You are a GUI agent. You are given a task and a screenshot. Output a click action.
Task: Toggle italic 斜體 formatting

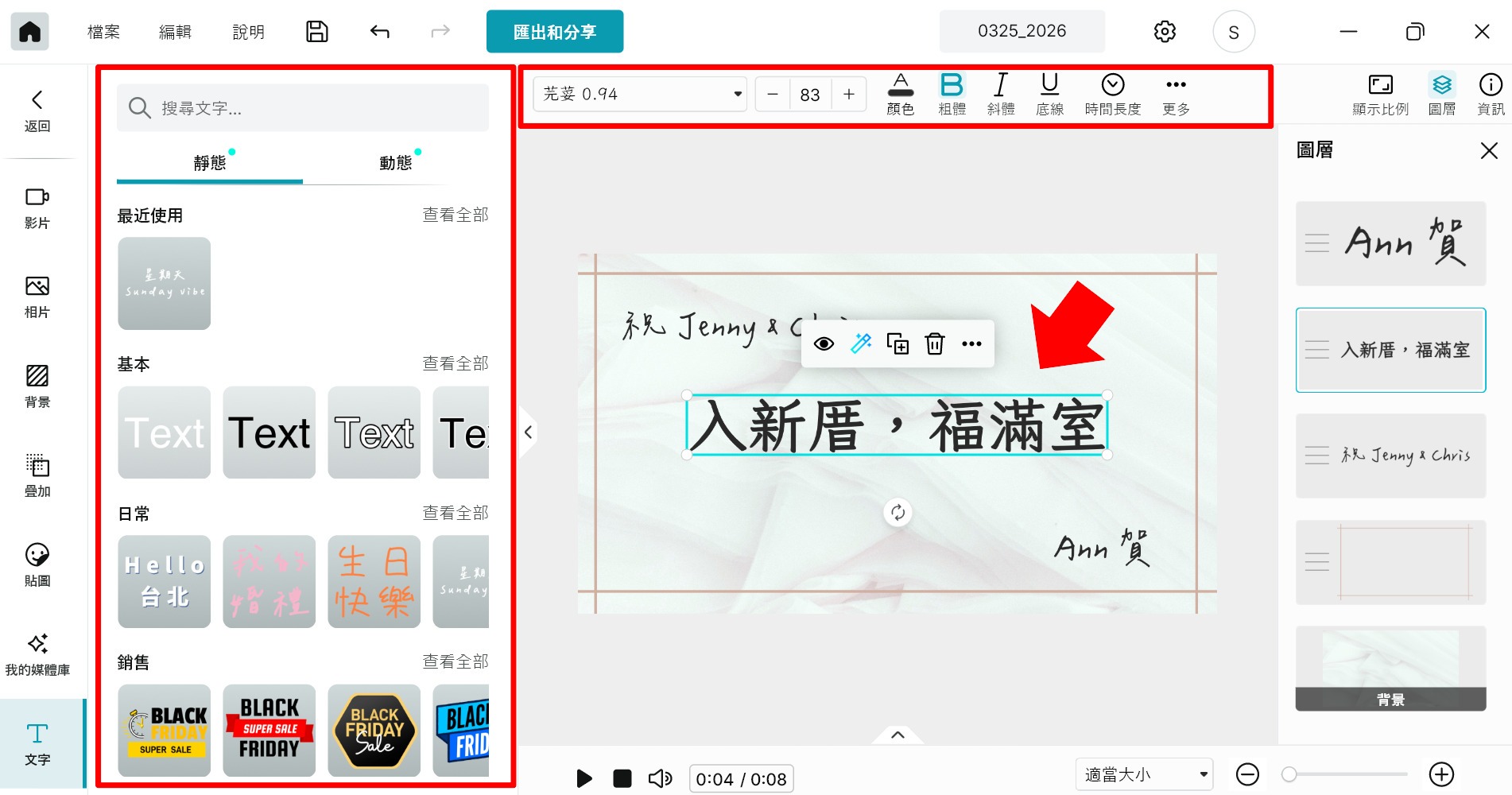1000,93
